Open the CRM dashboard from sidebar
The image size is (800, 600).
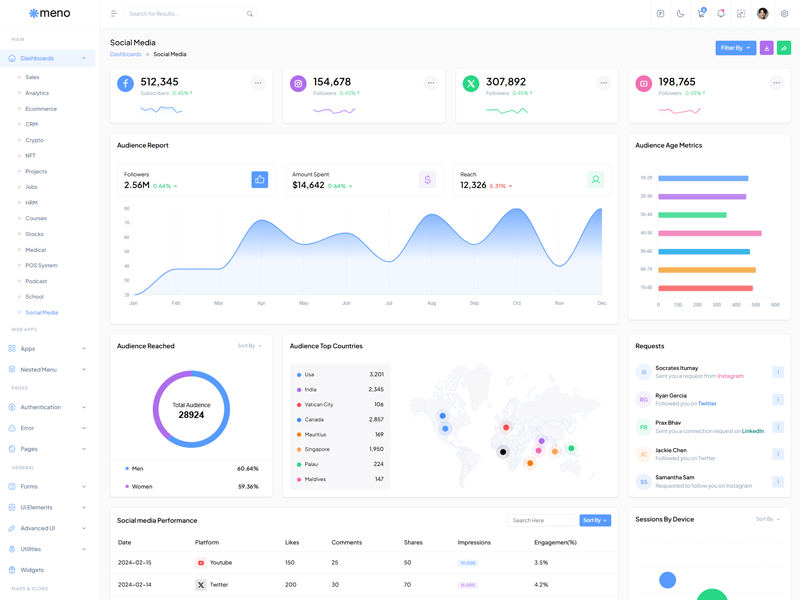click(32, 124)
